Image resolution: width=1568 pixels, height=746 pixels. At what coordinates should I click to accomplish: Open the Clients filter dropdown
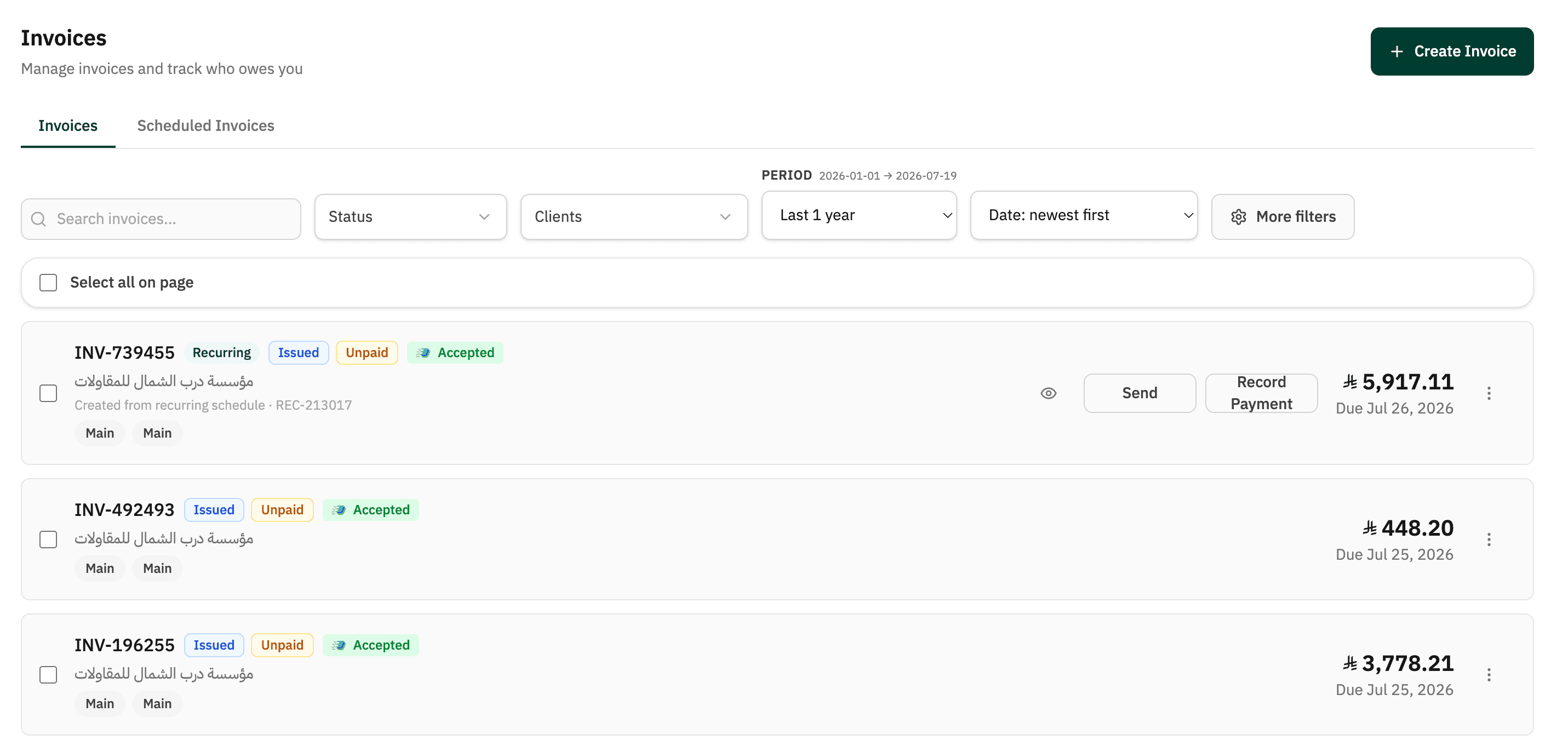[x=634, y=216]
